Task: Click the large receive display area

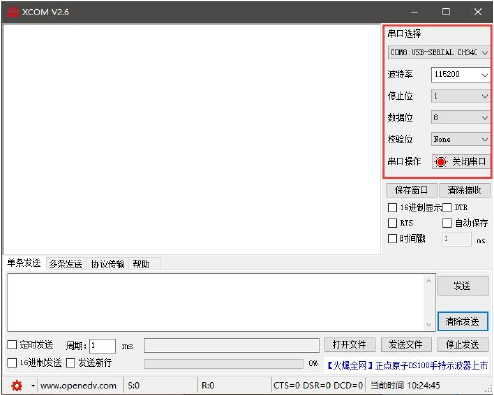Action: point(192,139)
